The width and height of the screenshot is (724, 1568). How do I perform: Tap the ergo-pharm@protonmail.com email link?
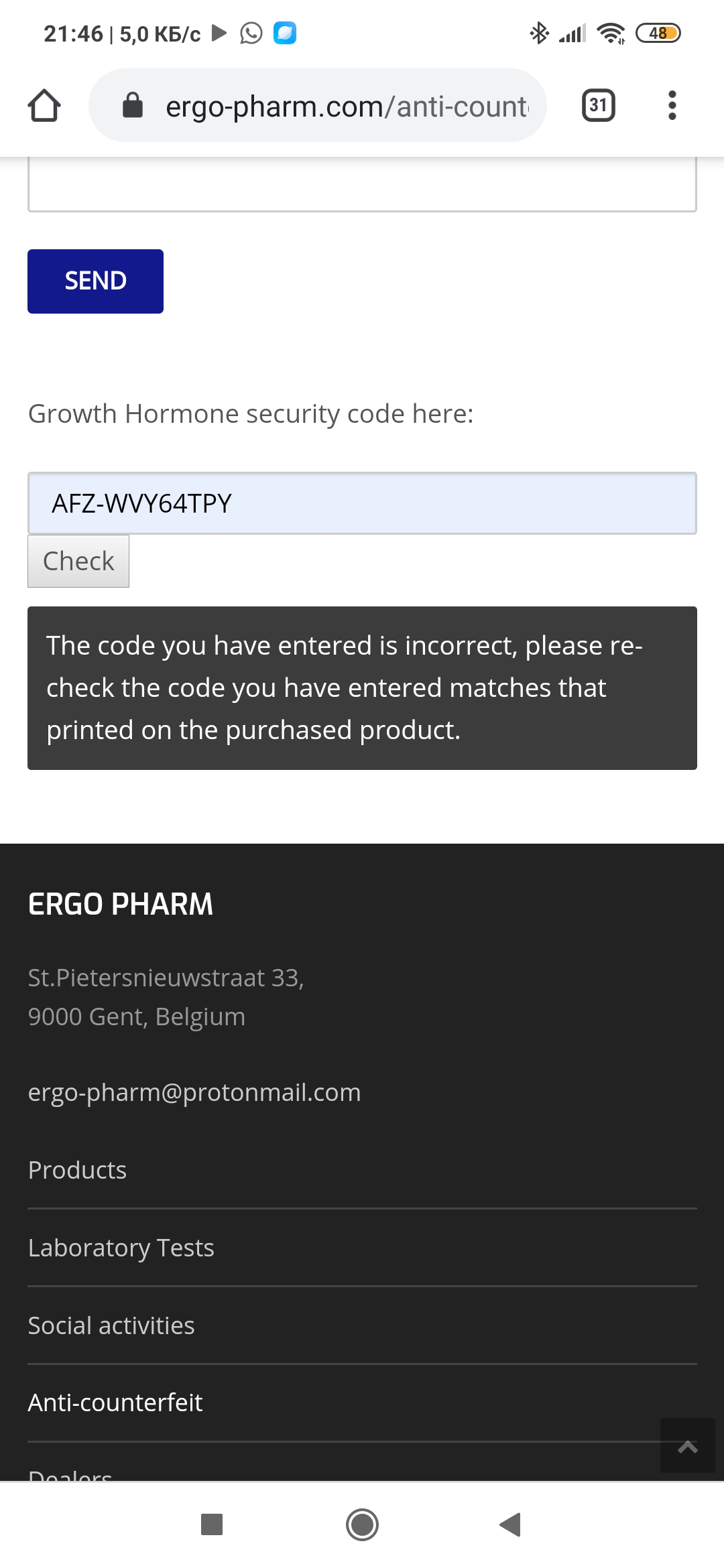(x=194, y=1092)
